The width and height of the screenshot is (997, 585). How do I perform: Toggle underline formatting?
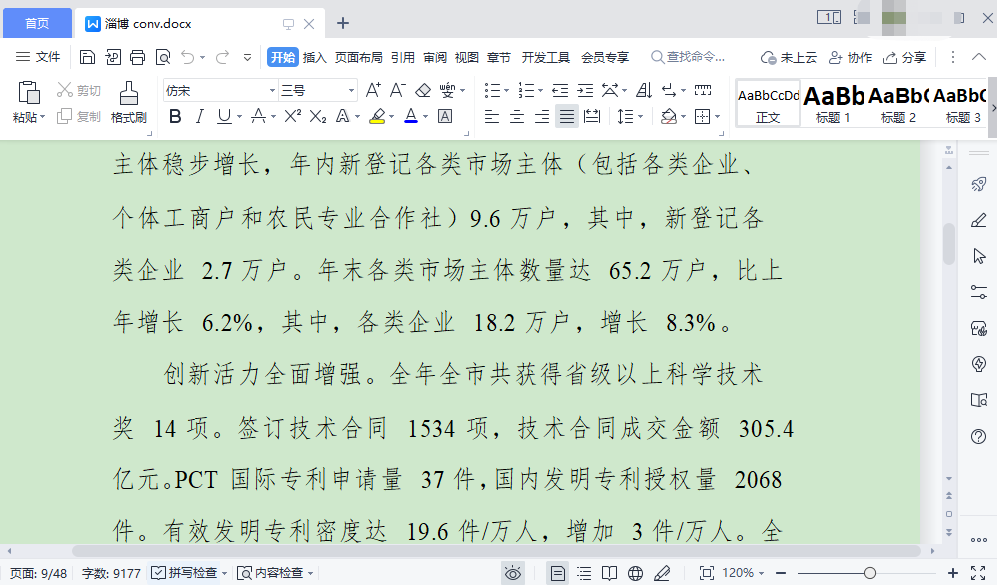point(224,116)
